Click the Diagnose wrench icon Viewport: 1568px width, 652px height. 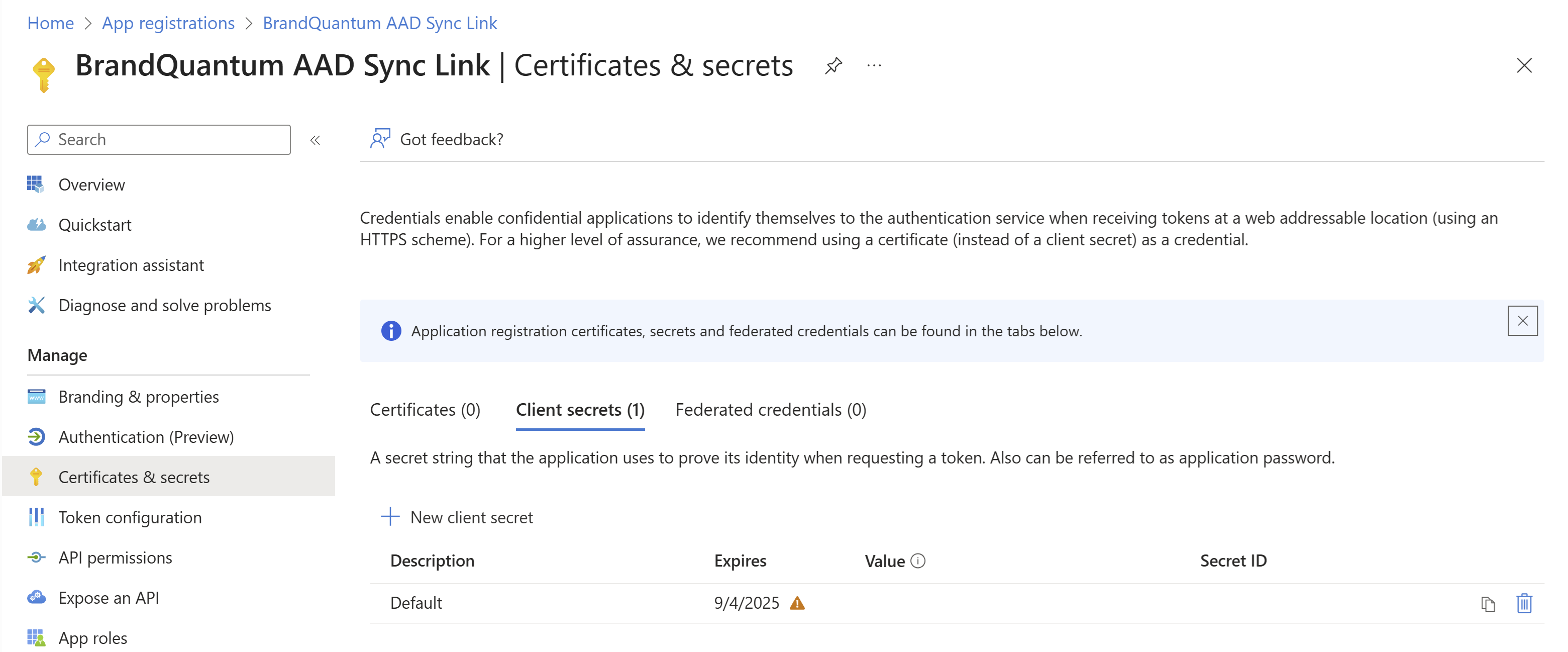(x=36, y=305)
